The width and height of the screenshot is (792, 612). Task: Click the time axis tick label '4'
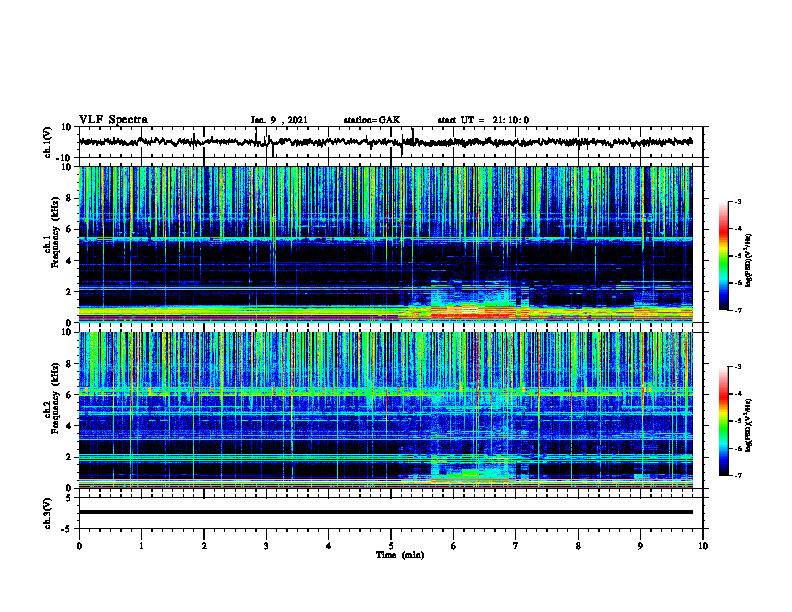click(329, 546)
